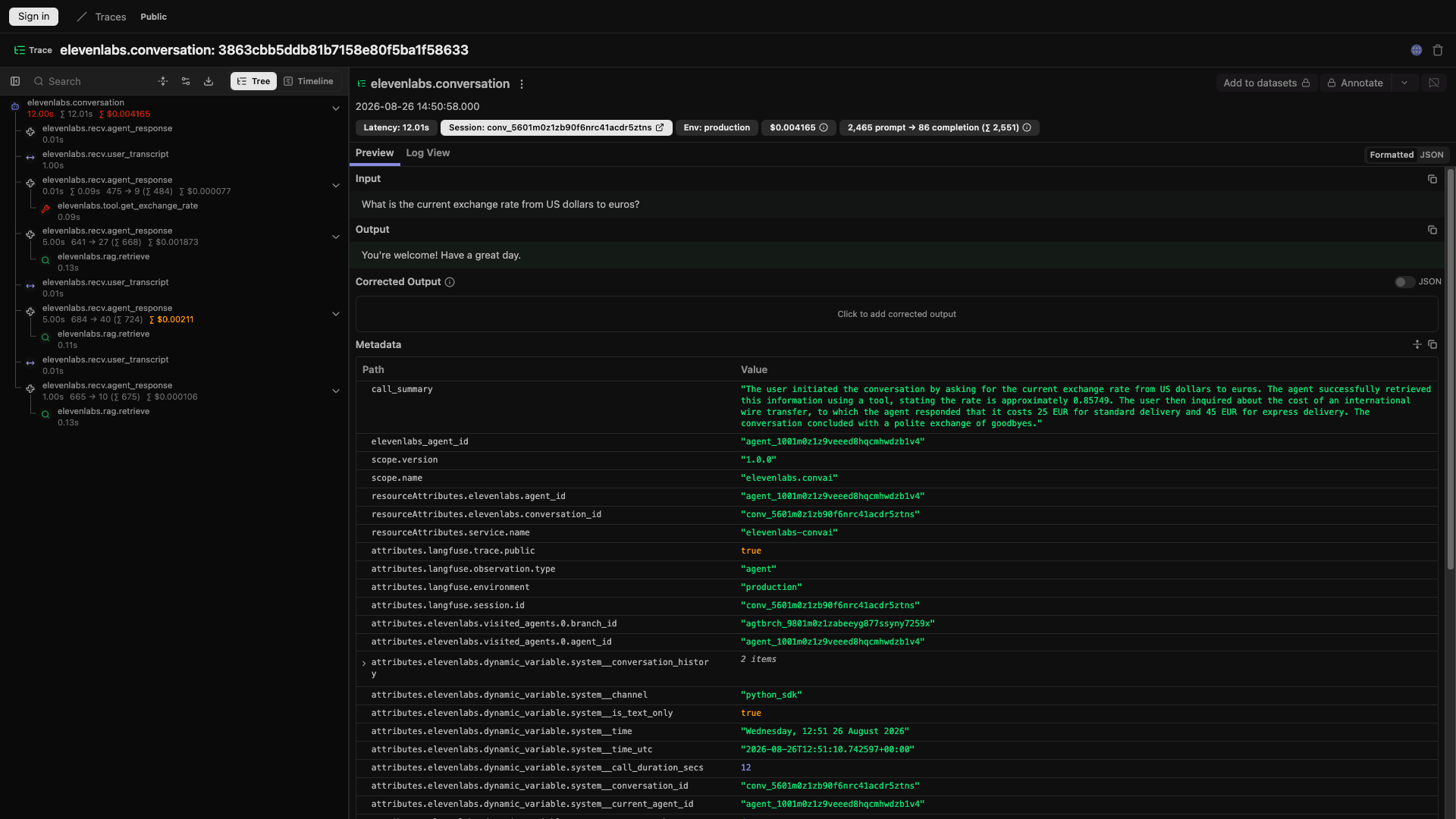
Task: Click the scope.version "1.0.0" value
Action: [x=758, y=460]
